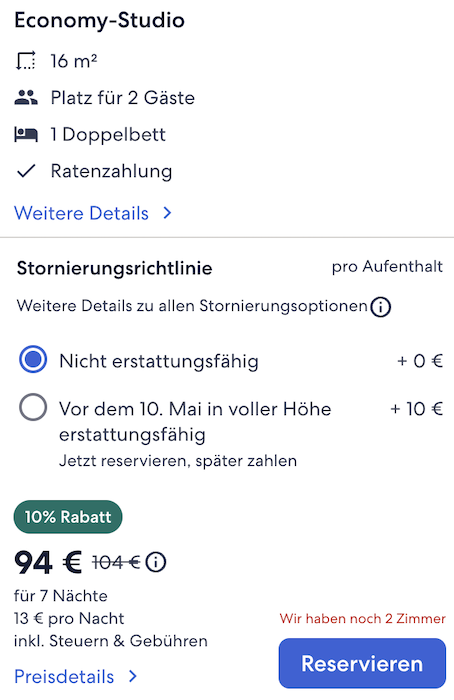
Task: Click Jetzt reservieren, später zahlen text
Action: (x=178, y=461)
